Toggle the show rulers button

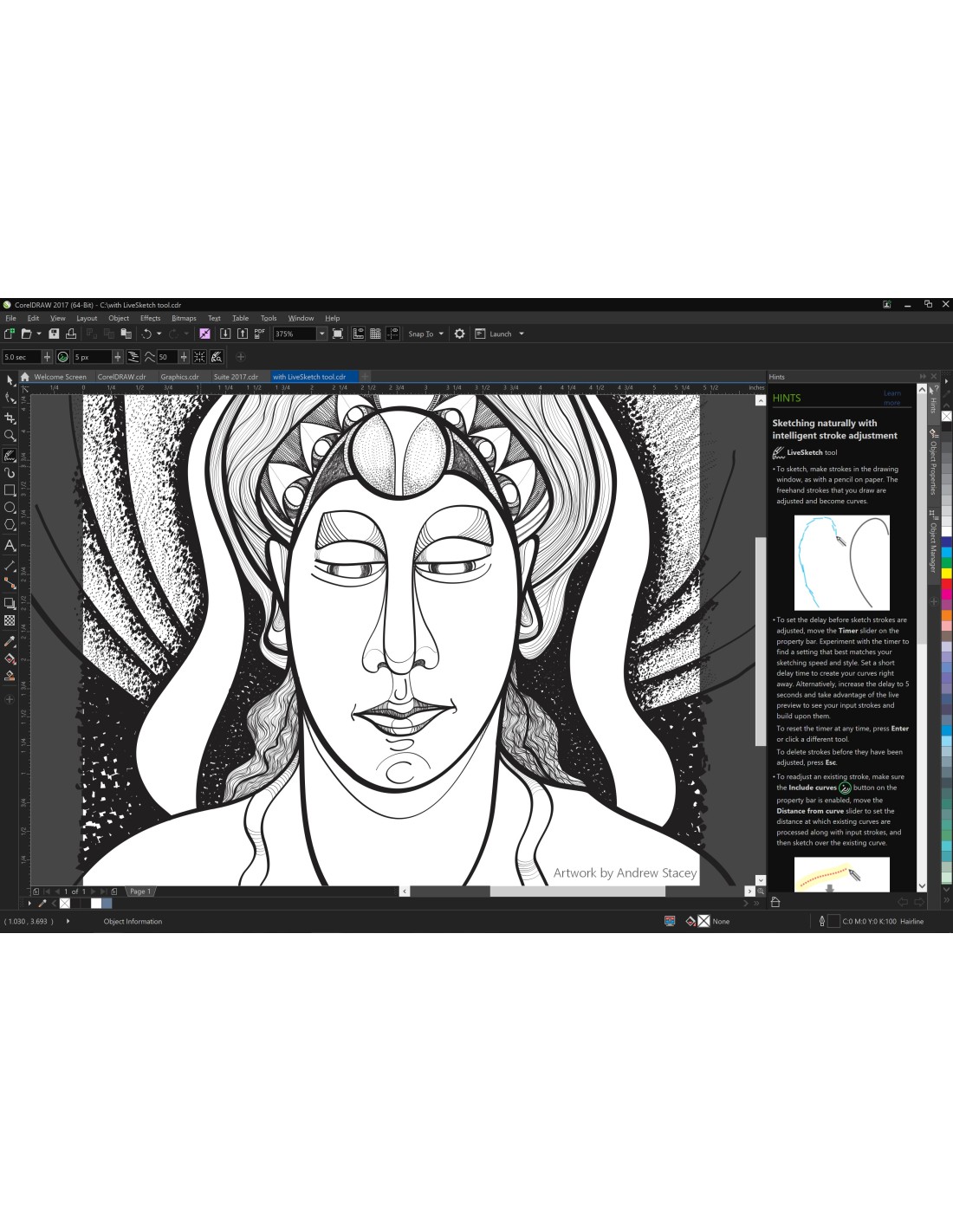click(x=358, y=334)
